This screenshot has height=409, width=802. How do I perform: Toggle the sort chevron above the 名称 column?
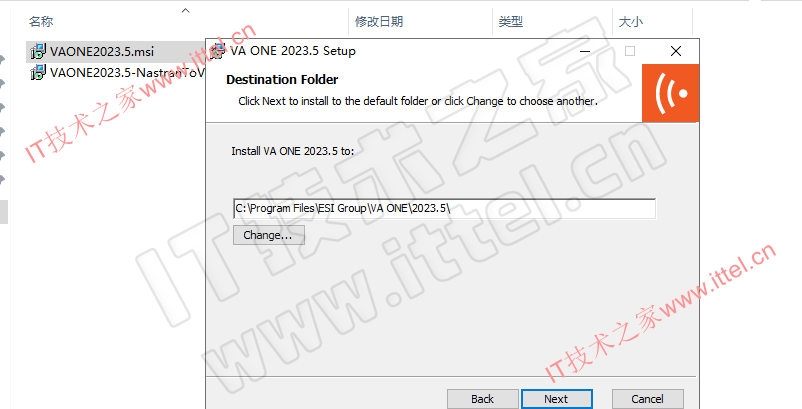tap(186, 10)
